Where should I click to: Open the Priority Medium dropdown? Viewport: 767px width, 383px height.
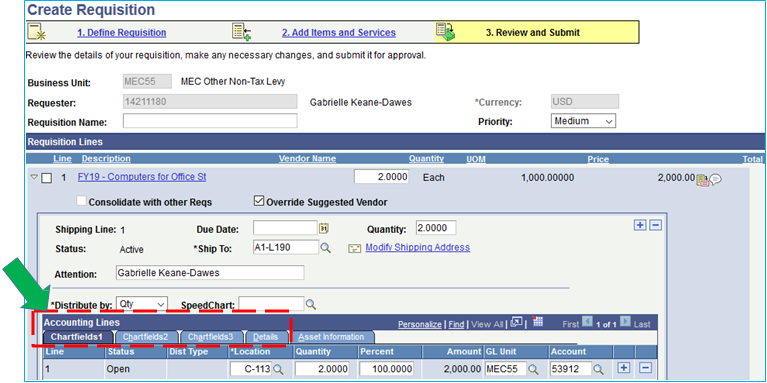tap(583, 121)
